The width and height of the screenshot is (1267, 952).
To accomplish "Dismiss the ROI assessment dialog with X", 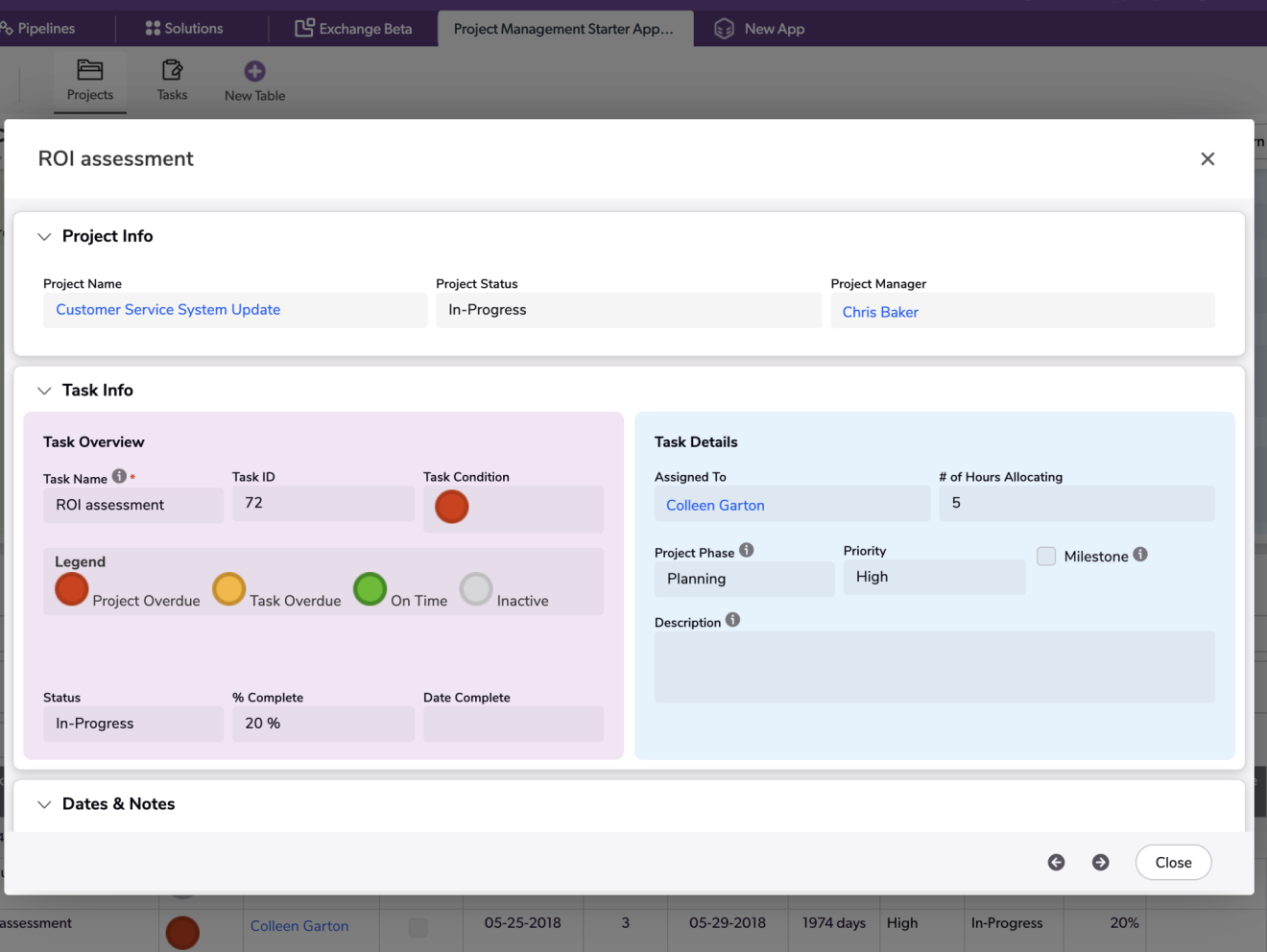I will point(1207,159).
